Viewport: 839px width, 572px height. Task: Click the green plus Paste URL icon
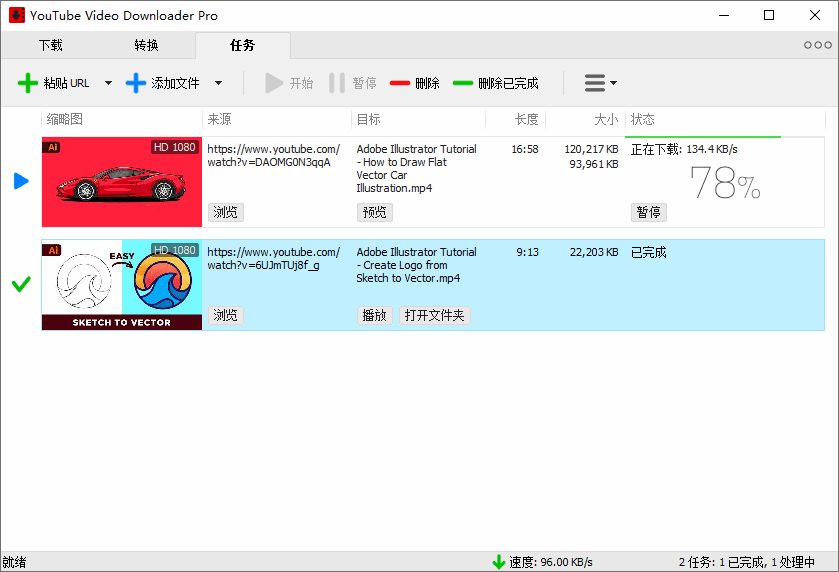click(28, 83)
